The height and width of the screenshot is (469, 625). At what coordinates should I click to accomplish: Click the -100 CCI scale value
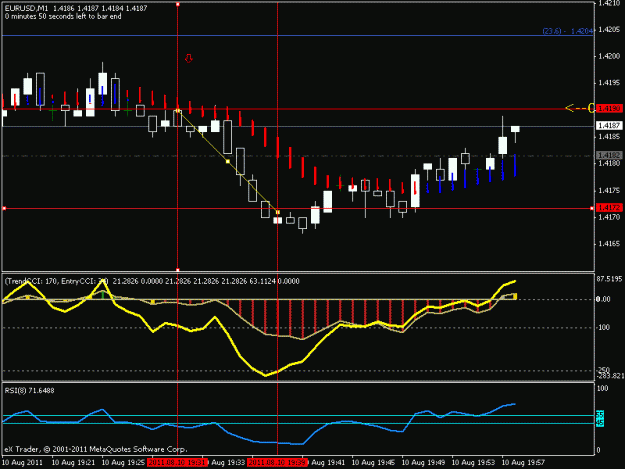point(603,327)
